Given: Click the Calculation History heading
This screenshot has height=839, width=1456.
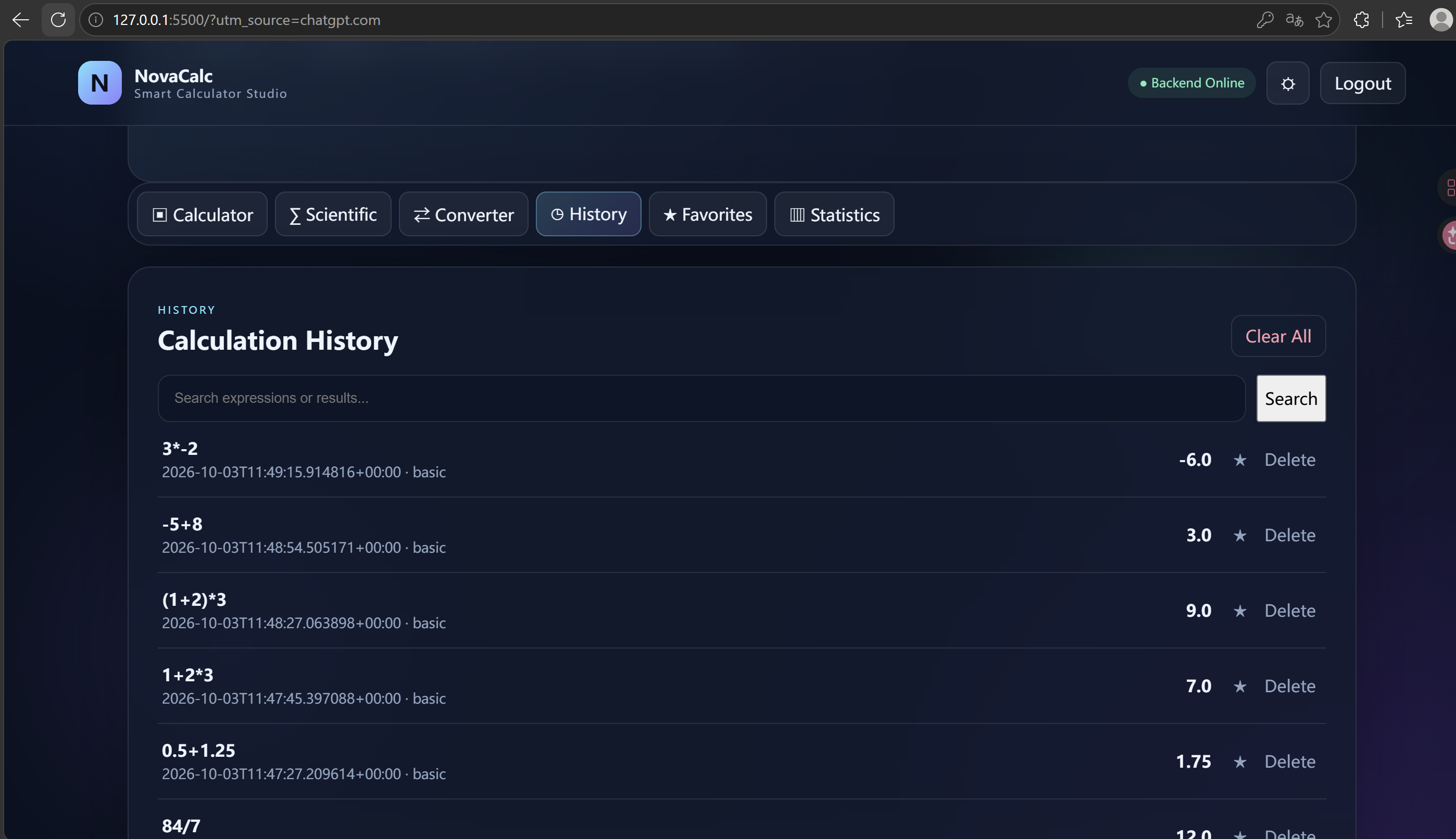Looking at the screenshot, I should (x=278, y=340).
